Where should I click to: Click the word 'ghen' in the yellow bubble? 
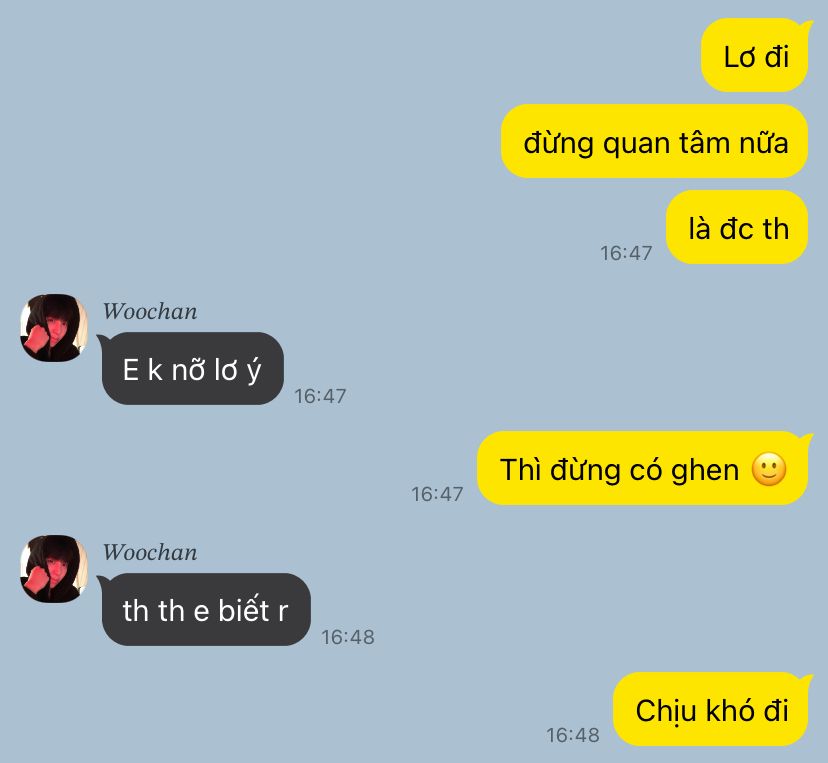coord(704,471)
